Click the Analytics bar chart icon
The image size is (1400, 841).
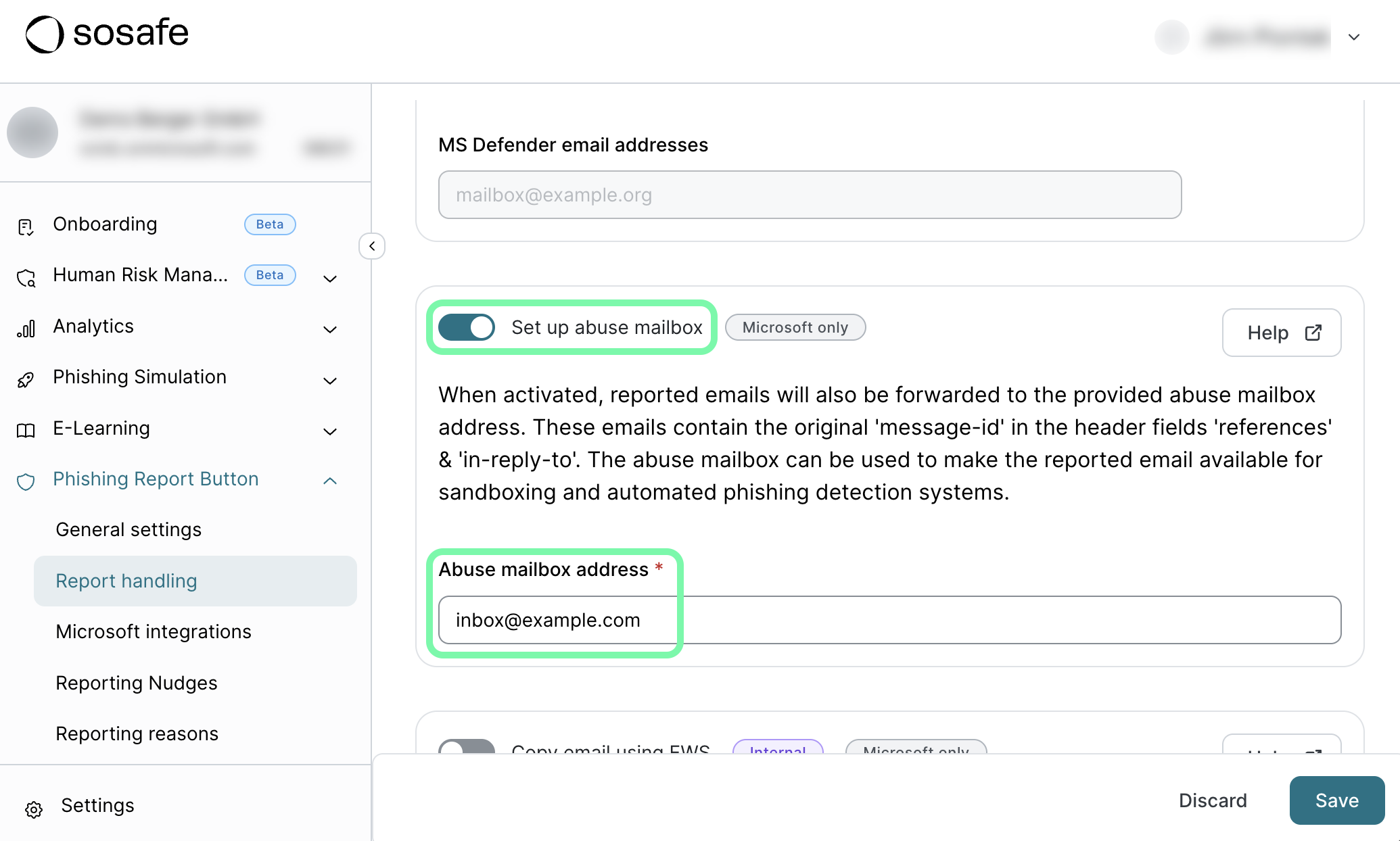[26, 329]
